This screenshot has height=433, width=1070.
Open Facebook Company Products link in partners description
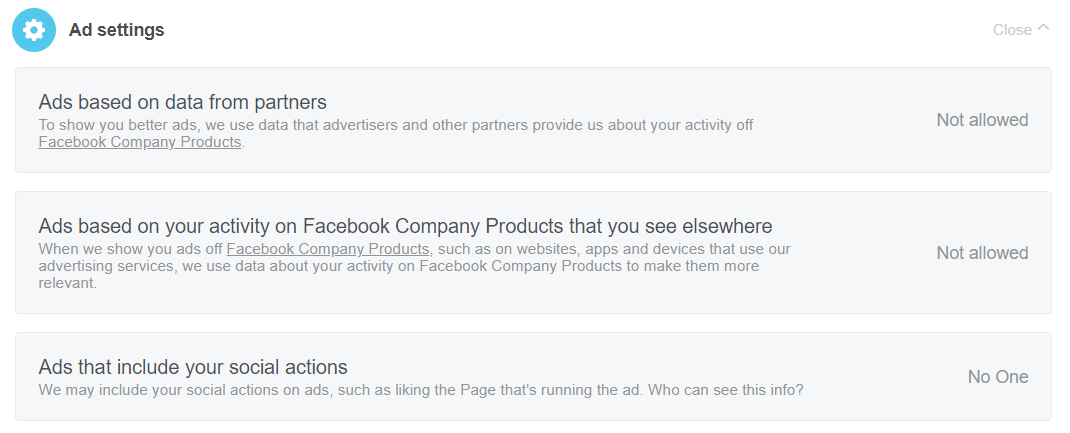(140, 142)
